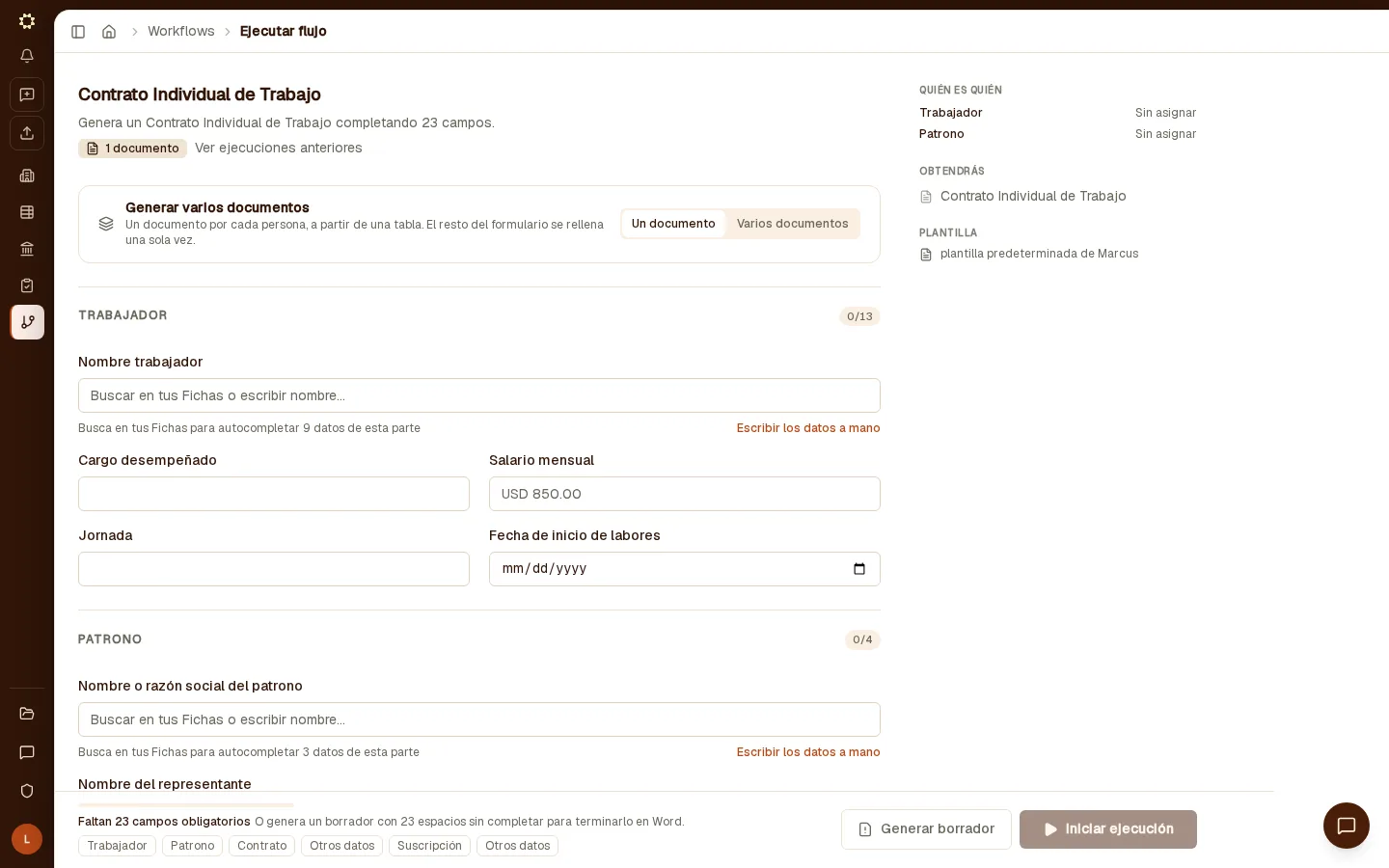Open notifications bell icon
The image size is (1389, 868).
[27, 56]
